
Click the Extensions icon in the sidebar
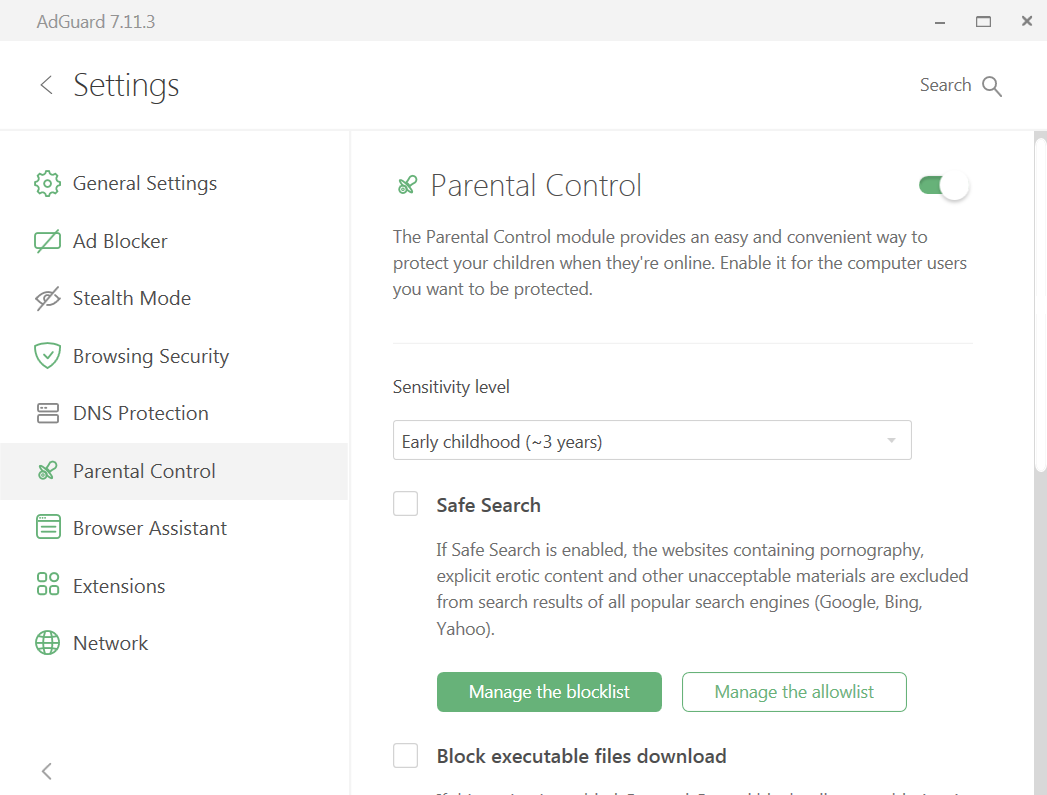(47, 585)
